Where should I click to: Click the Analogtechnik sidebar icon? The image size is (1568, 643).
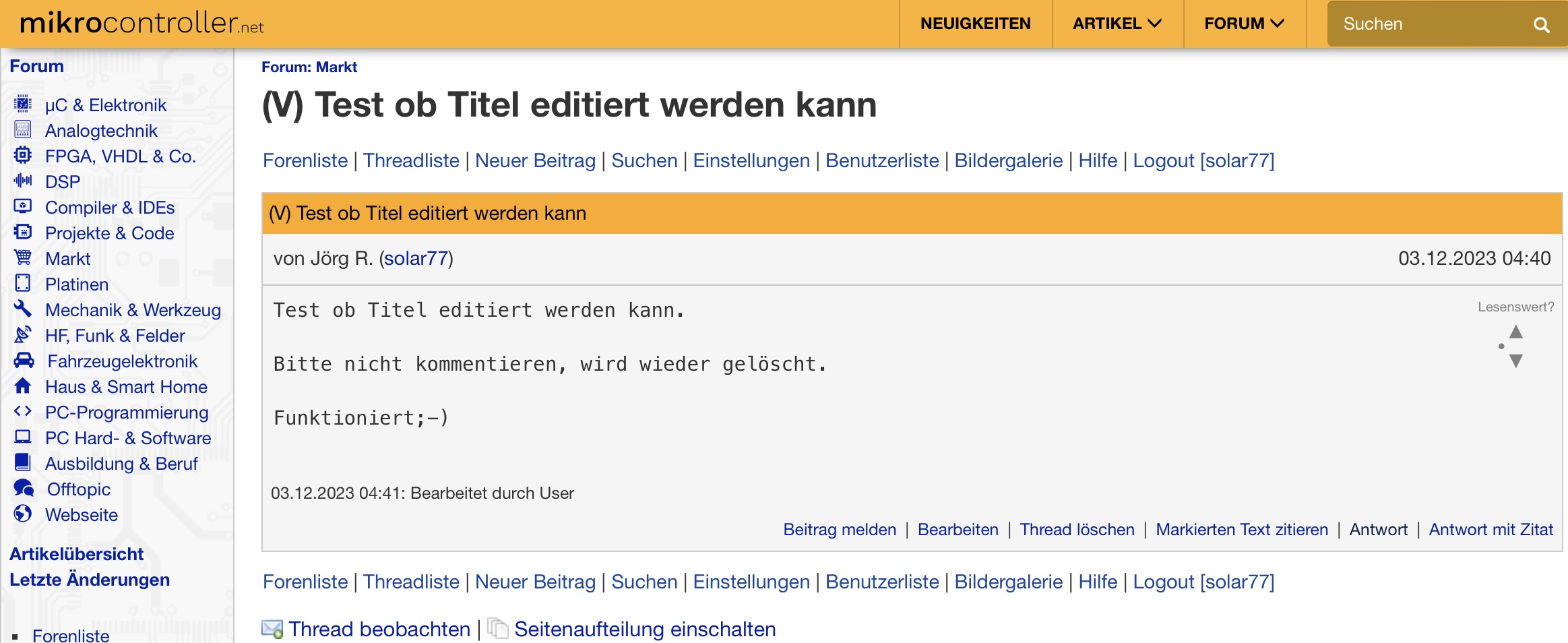click(23, 129)
